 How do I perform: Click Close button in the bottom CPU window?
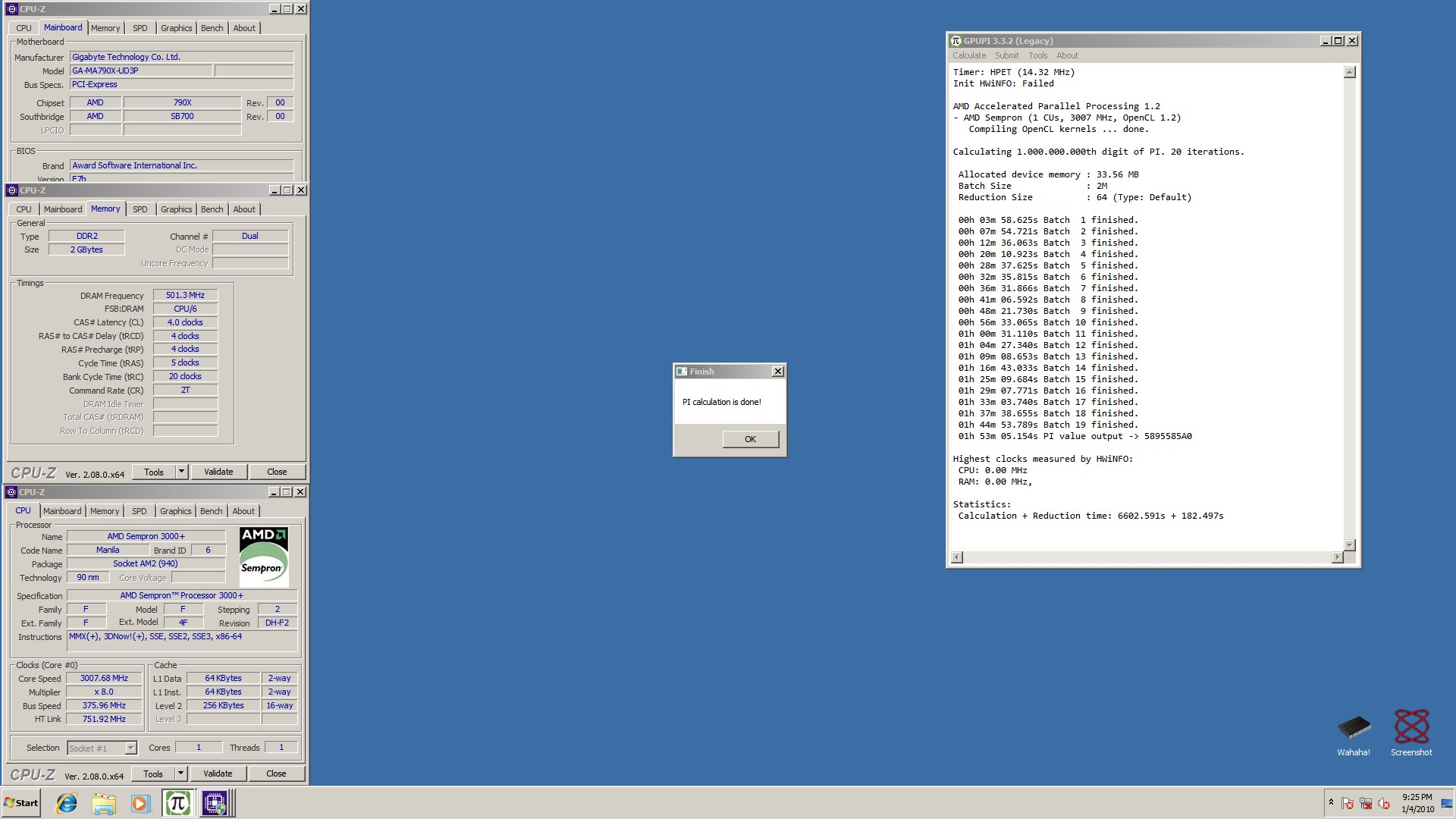point(276,773)
